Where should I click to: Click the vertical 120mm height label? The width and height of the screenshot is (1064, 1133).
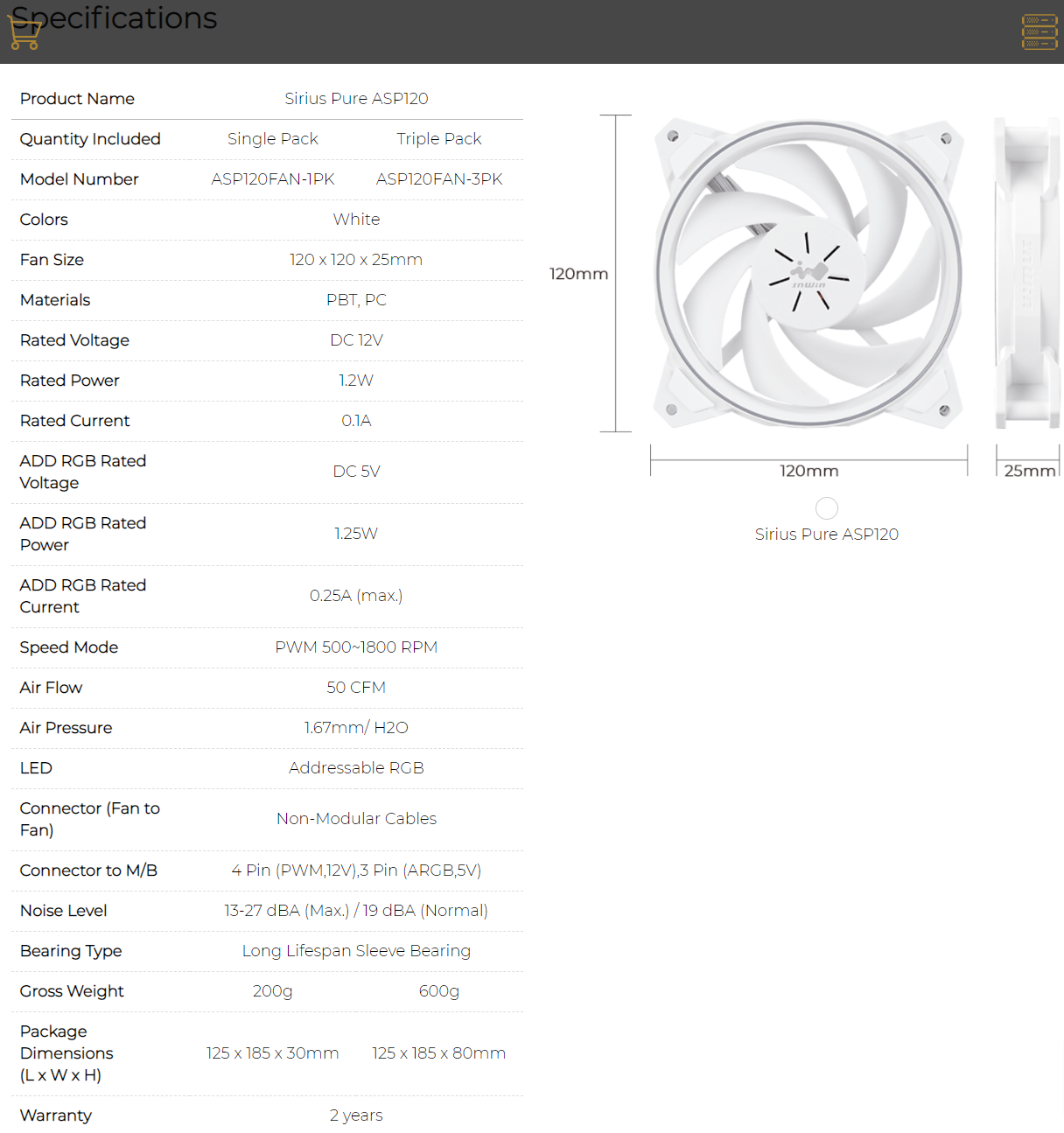(x=578, y=274)
